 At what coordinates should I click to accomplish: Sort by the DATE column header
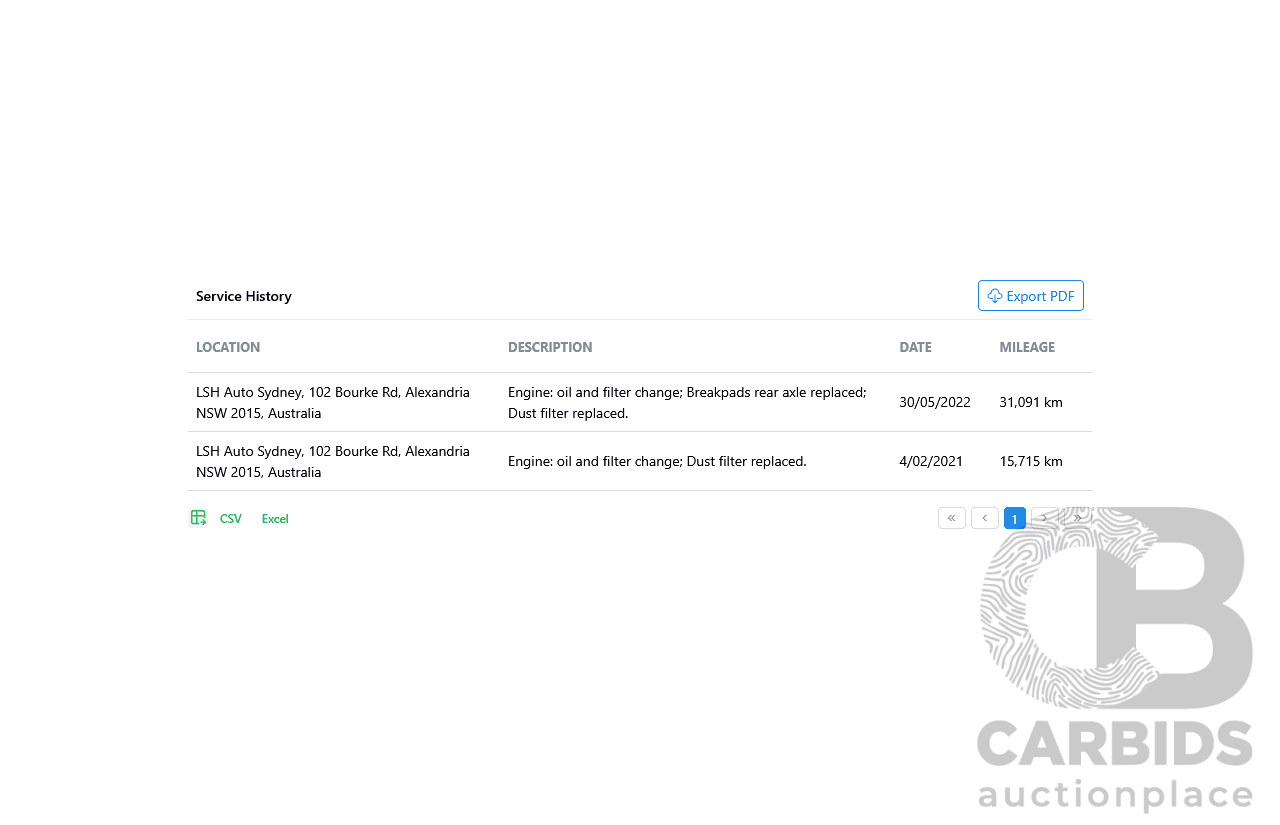coord(915,347)
